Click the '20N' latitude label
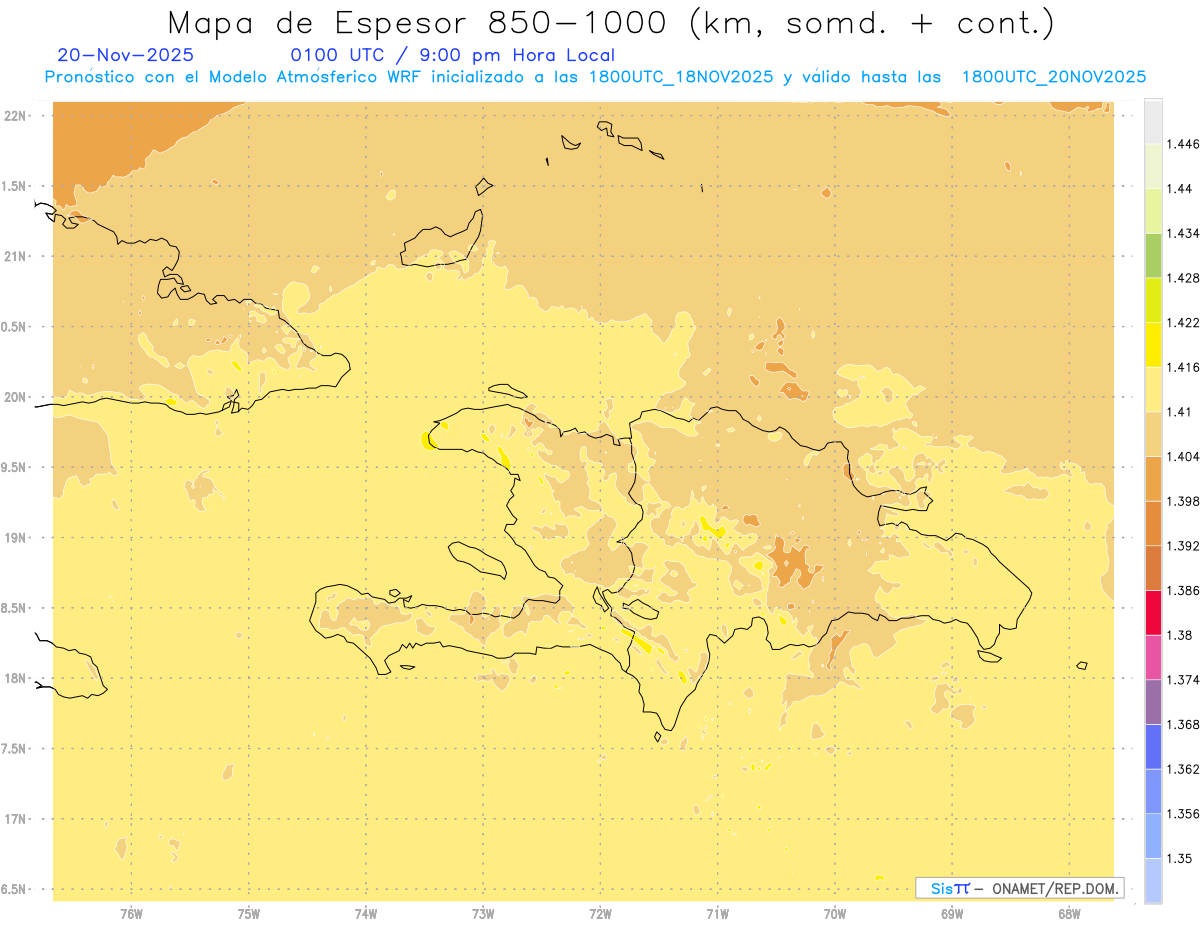This screenshot has width=1200, height=927. tap(15, 397)
